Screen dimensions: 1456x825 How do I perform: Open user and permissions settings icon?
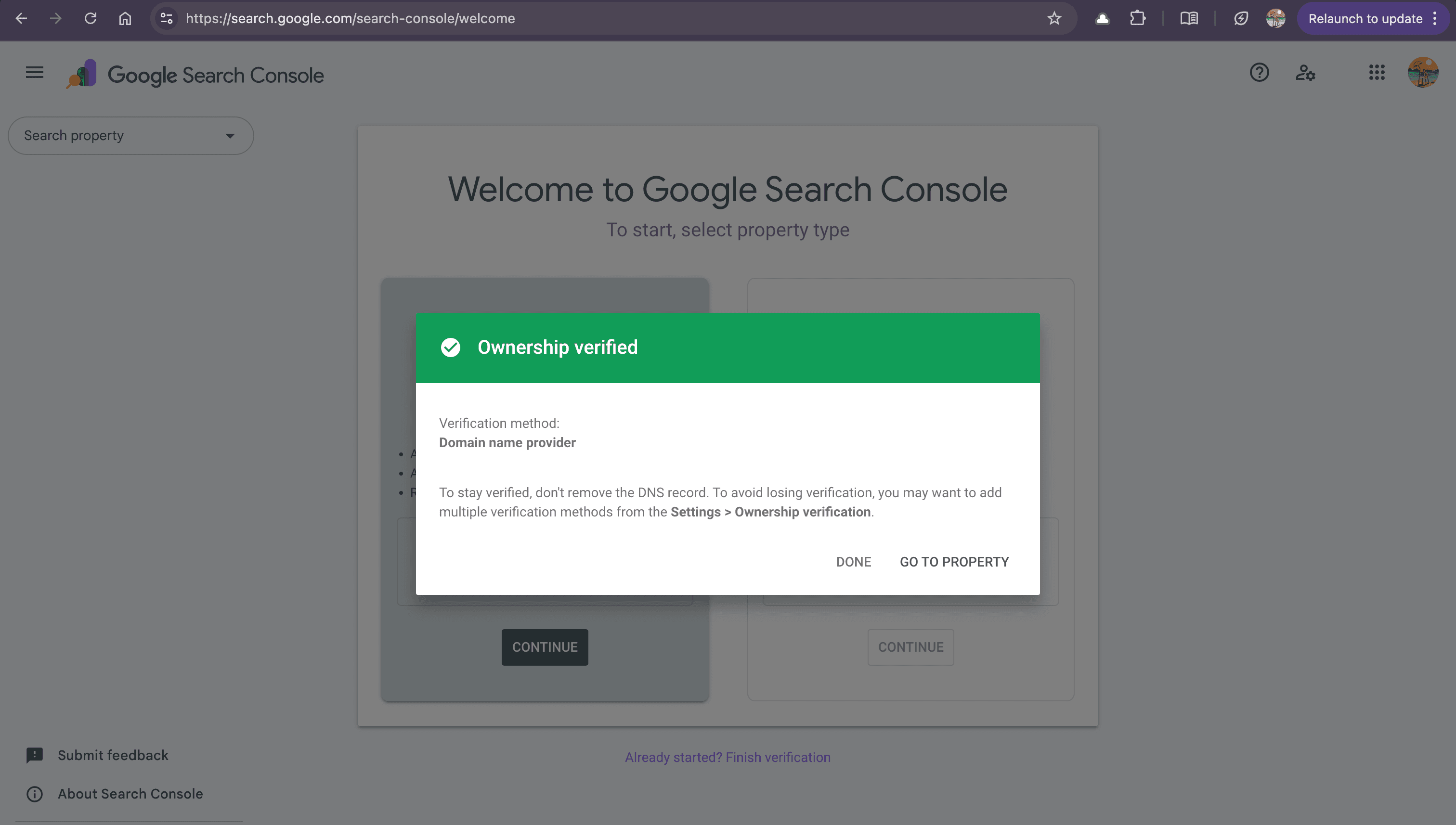click(x=1306, y=73)
